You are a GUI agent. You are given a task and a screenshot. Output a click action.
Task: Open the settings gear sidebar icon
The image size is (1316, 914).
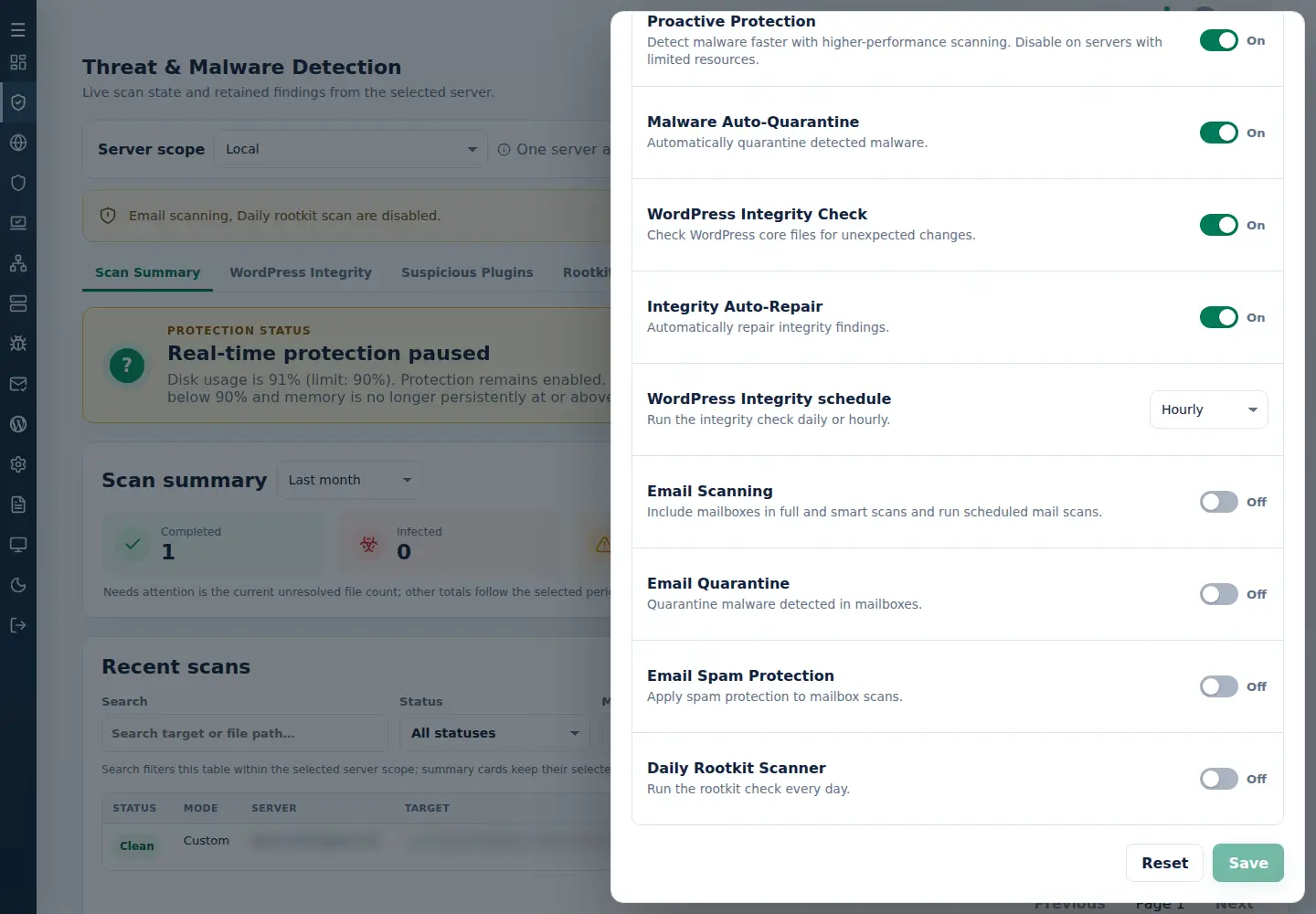[x=18, y=464]
